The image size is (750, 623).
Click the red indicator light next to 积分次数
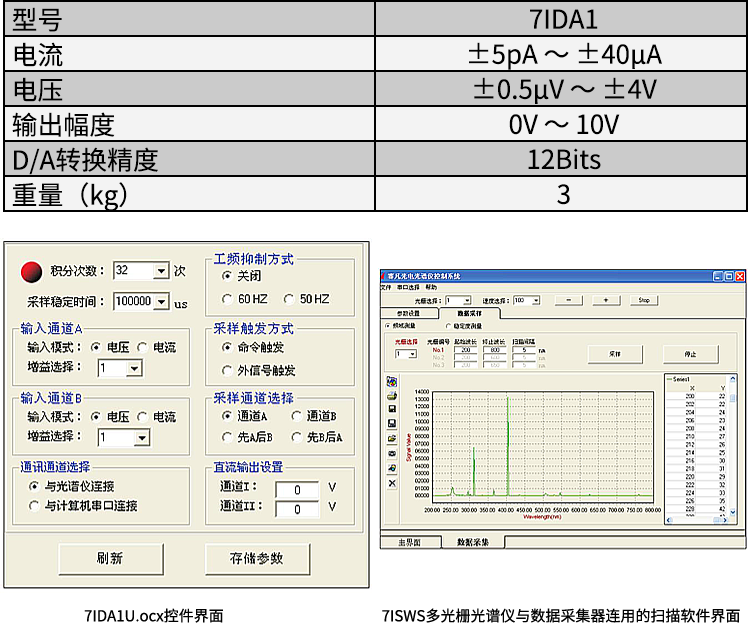32,271
